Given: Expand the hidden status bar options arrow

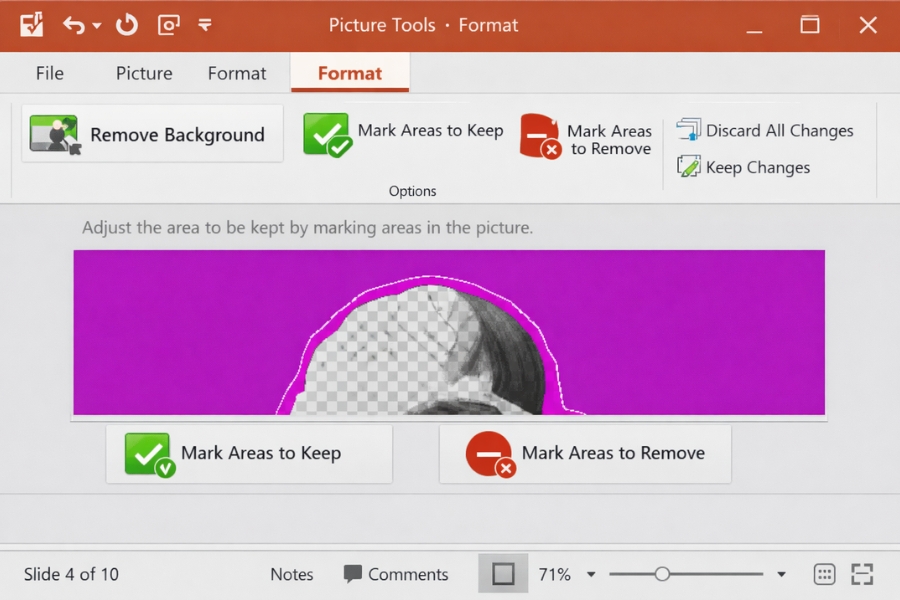Looking at the screenshot, I should click(781, 574).
